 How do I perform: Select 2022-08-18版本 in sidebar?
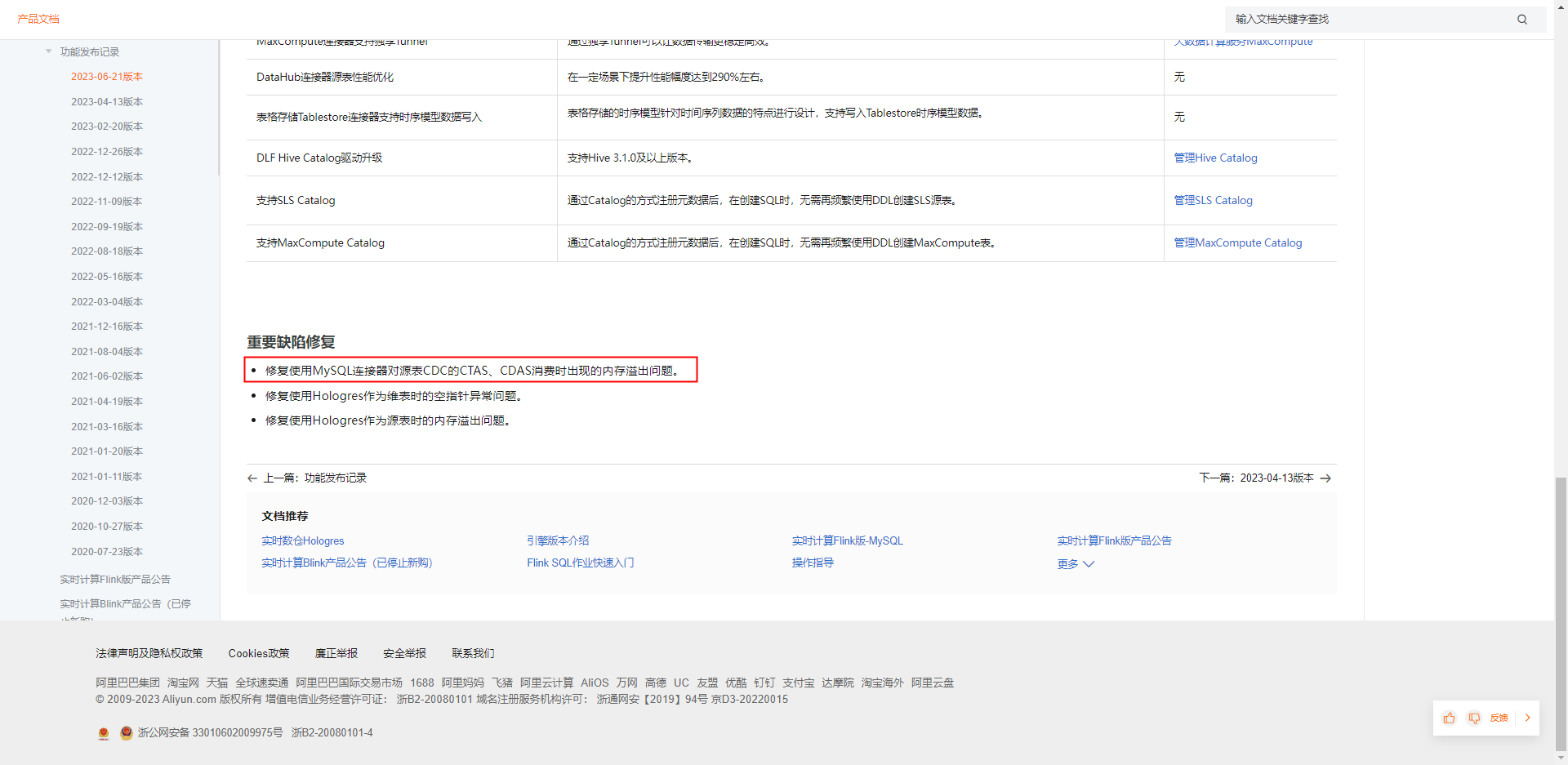(107, 251)
